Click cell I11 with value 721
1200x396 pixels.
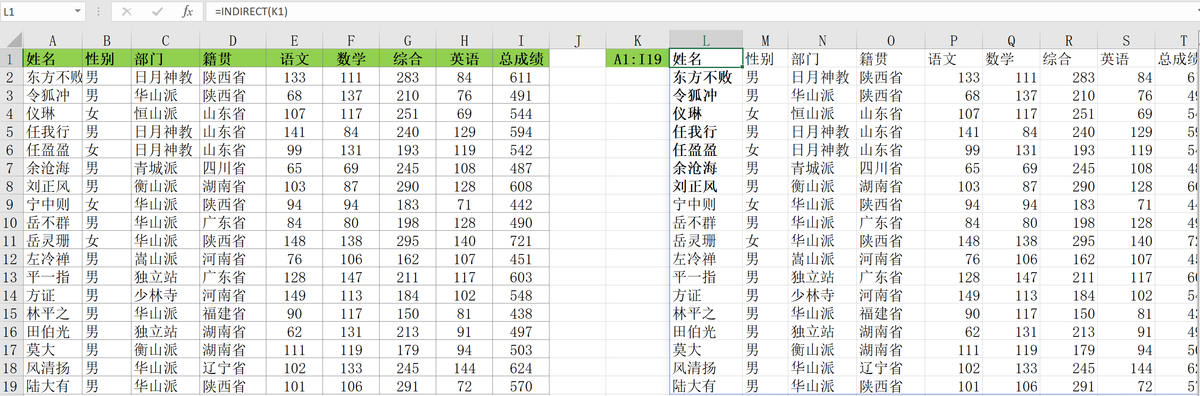point(521,240)
